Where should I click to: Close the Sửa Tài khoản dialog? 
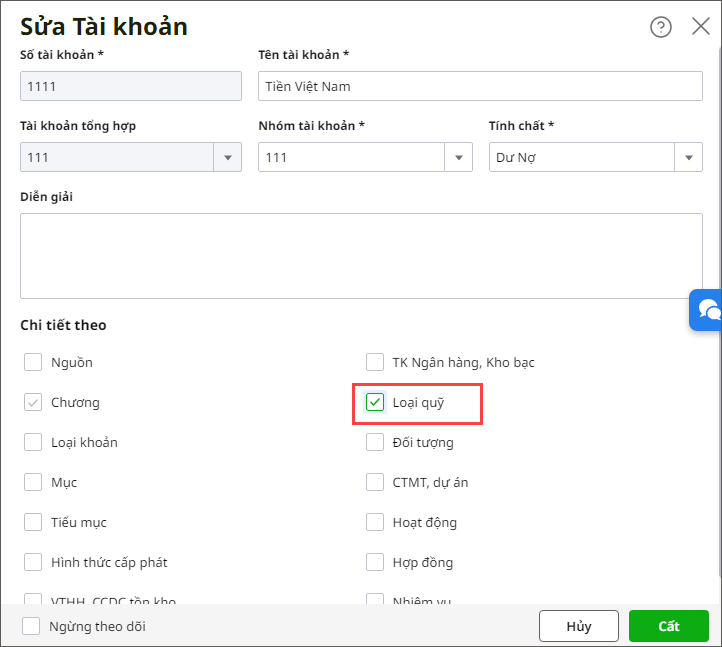pos(701,27)
